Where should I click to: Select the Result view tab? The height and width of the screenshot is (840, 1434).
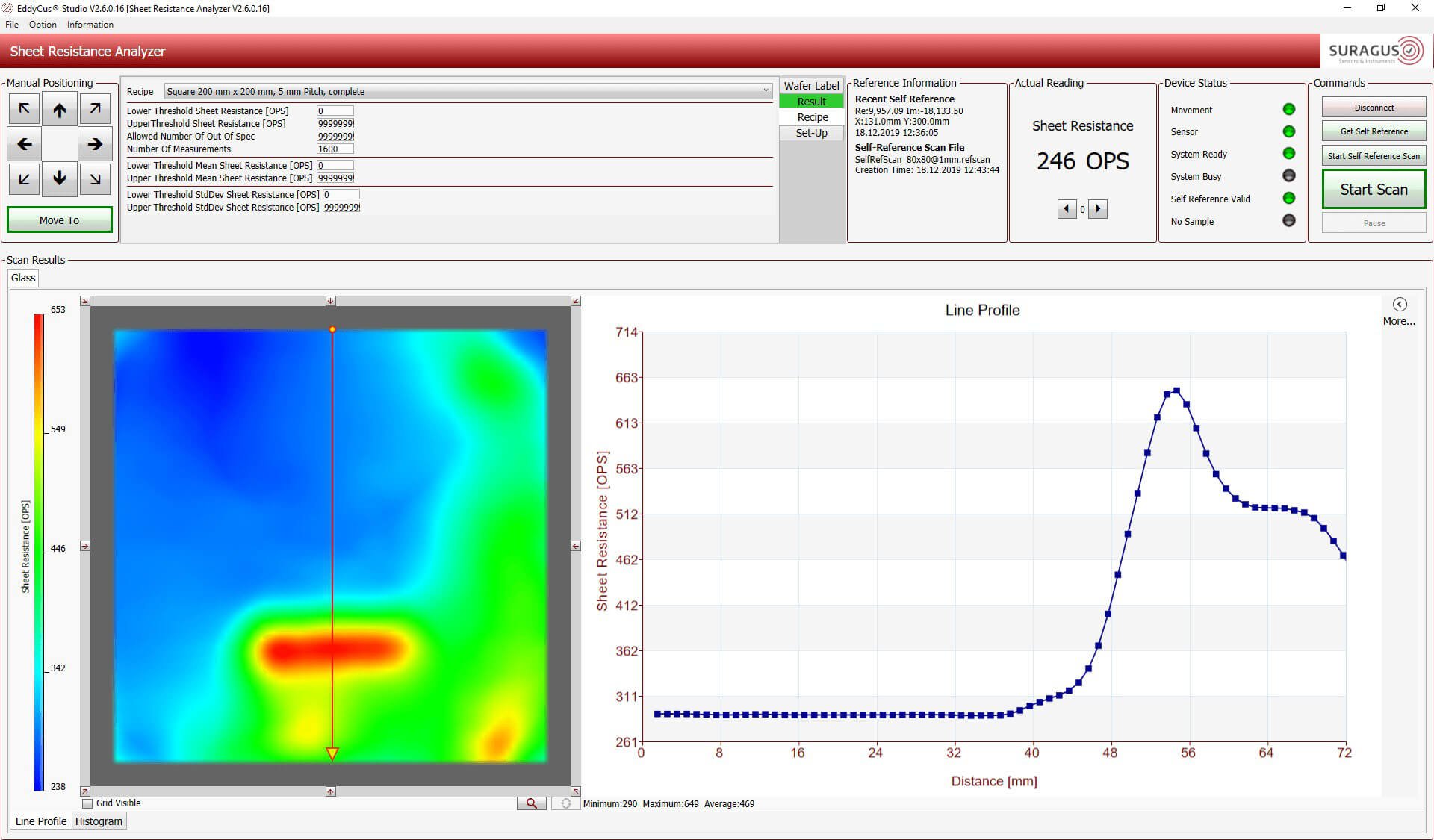pyautogui.click(x=810, y=101)
